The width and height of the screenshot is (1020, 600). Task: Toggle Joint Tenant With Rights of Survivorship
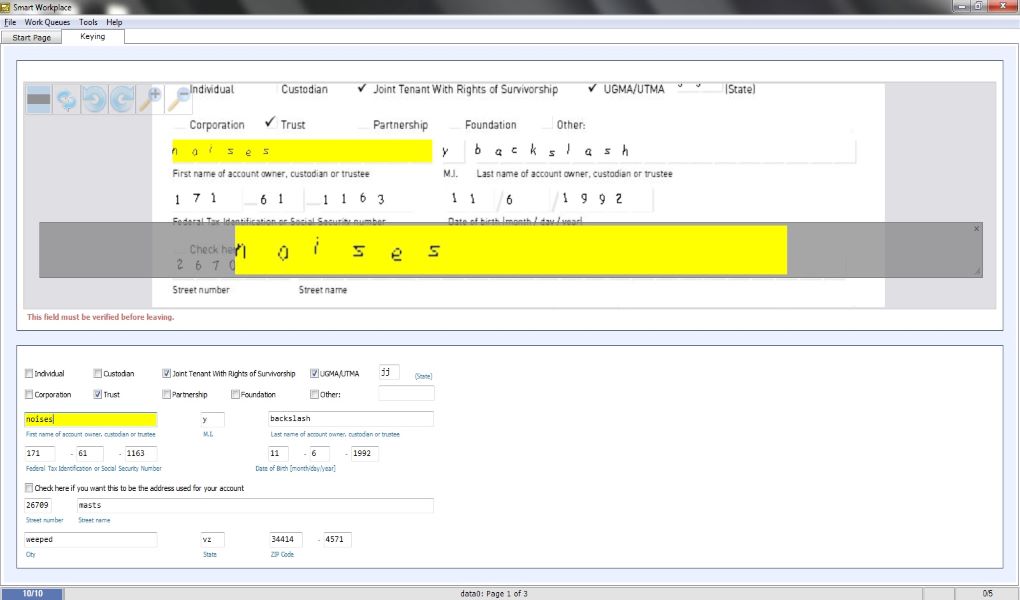(x=167, y=374)
